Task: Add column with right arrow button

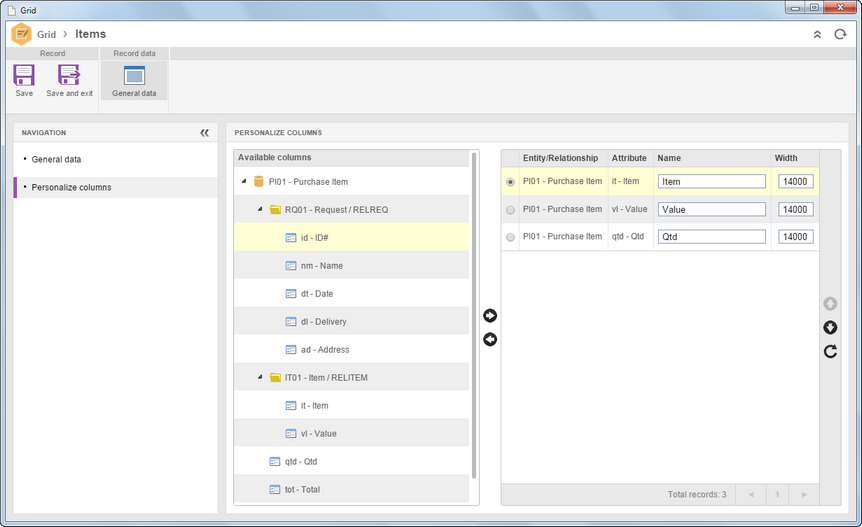Action: point(490,315)
